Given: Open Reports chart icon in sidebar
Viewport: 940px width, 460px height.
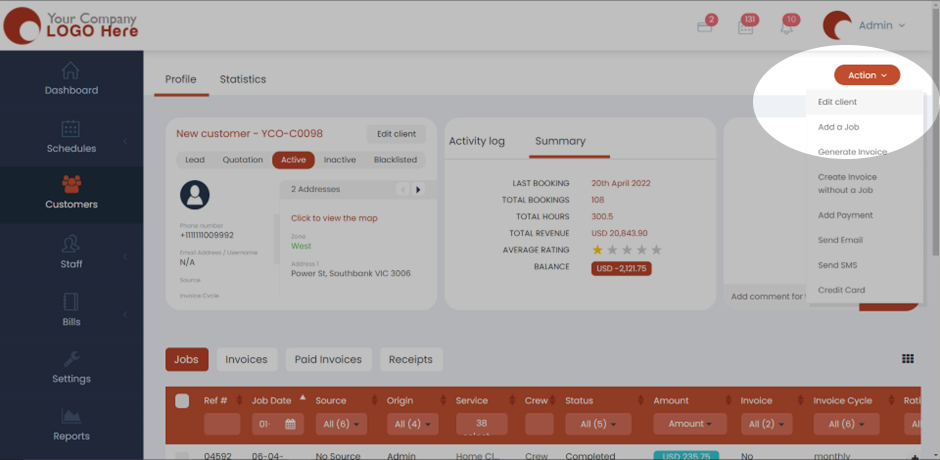Looking at the screenshot, I should click(x=70, y=416).
